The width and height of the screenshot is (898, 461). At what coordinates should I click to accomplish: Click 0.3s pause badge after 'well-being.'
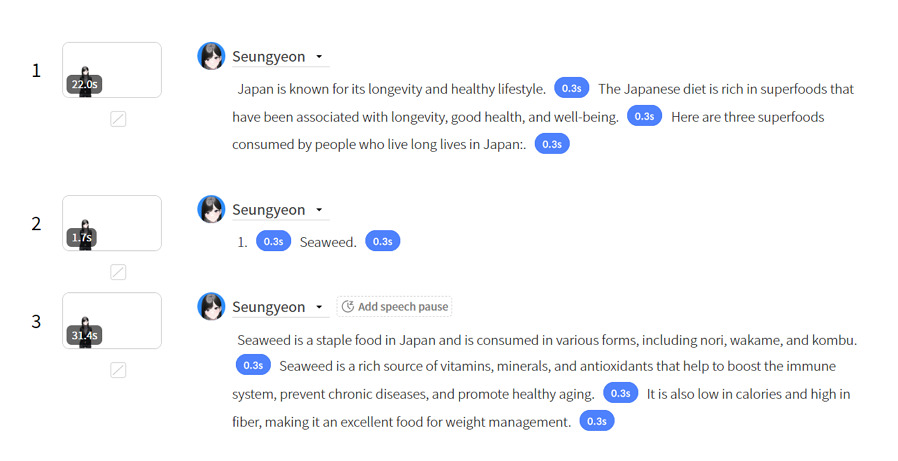(644, 116)
